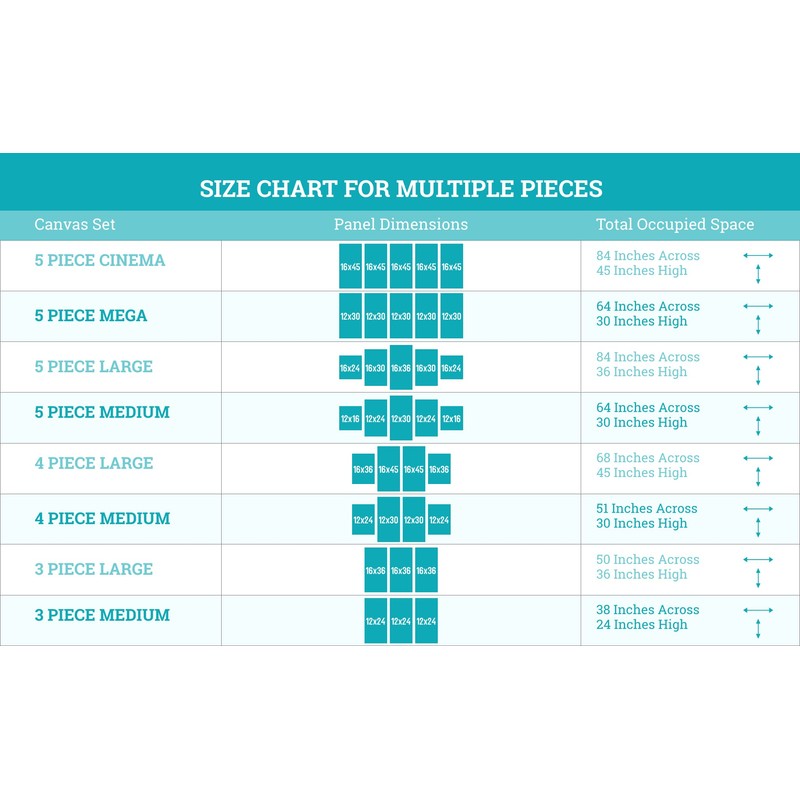Select the 5 PIECE MEGA label
The width and height of the screenshot is (800, 800).
91,316
